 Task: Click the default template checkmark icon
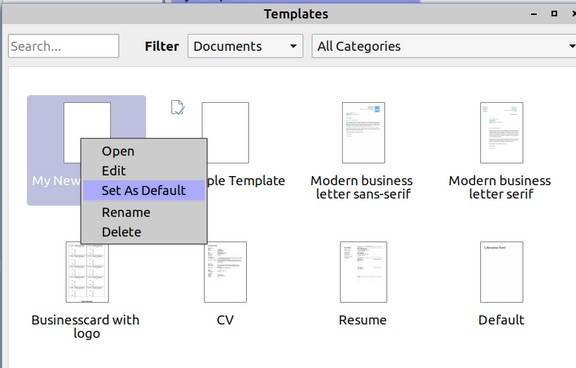click(x=178, y=108)
